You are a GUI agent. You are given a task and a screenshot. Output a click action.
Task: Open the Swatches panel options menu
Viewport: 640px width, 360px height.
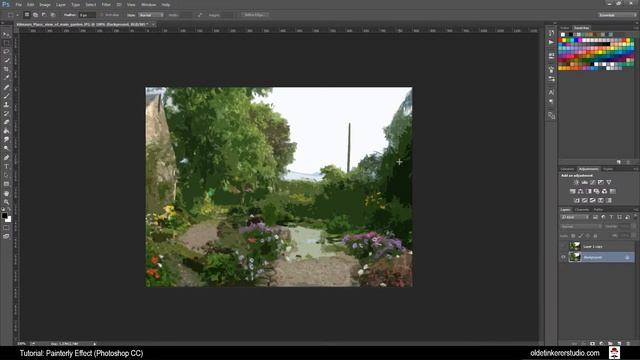636,28
